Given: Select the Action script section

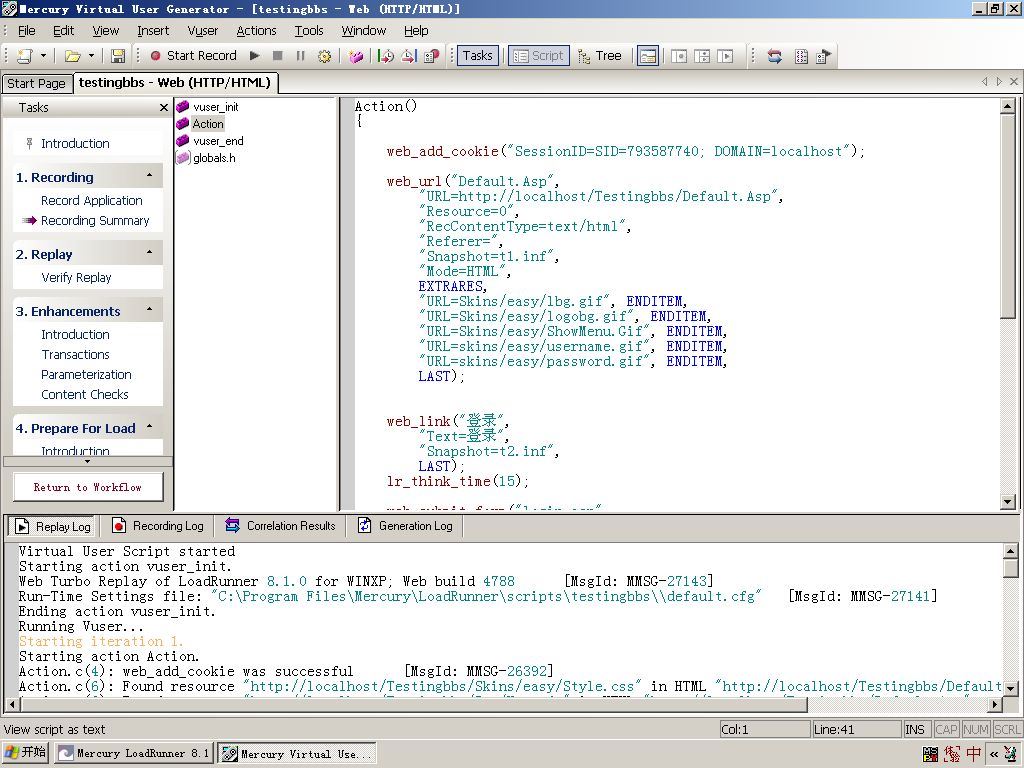Looking at the screenshot, I should click(x=208, y=124).
